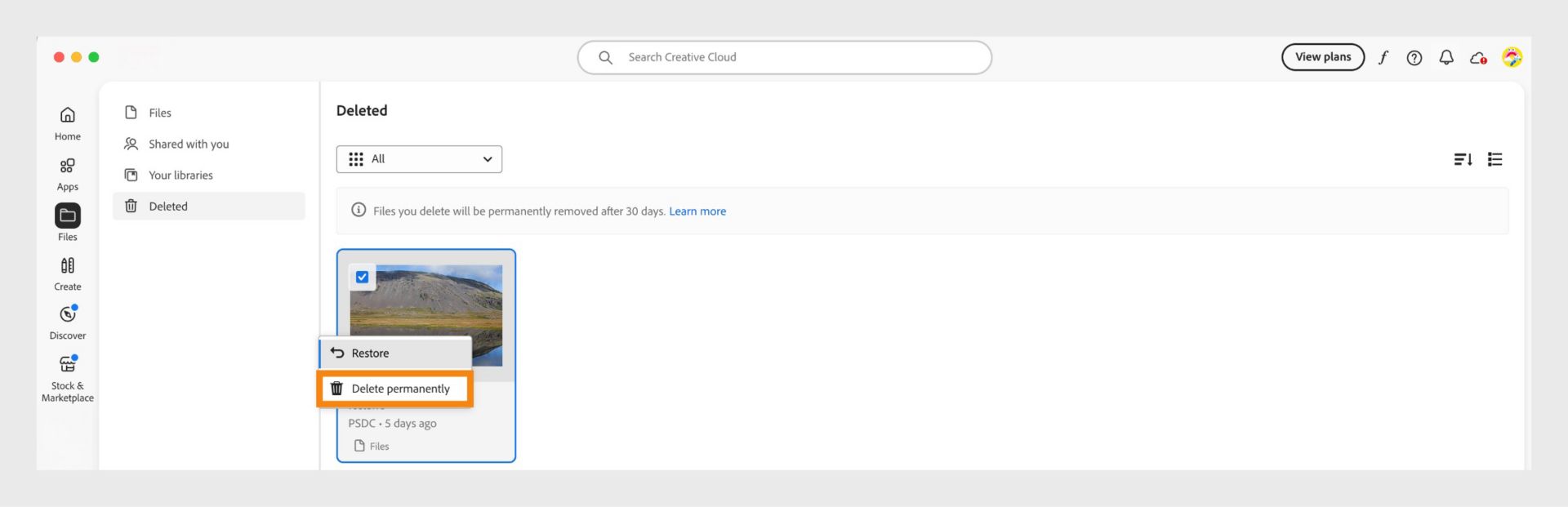Open the Create section in sidebar
The width and height of the screenshot is (1568, 507).
(x=68, y=274)
